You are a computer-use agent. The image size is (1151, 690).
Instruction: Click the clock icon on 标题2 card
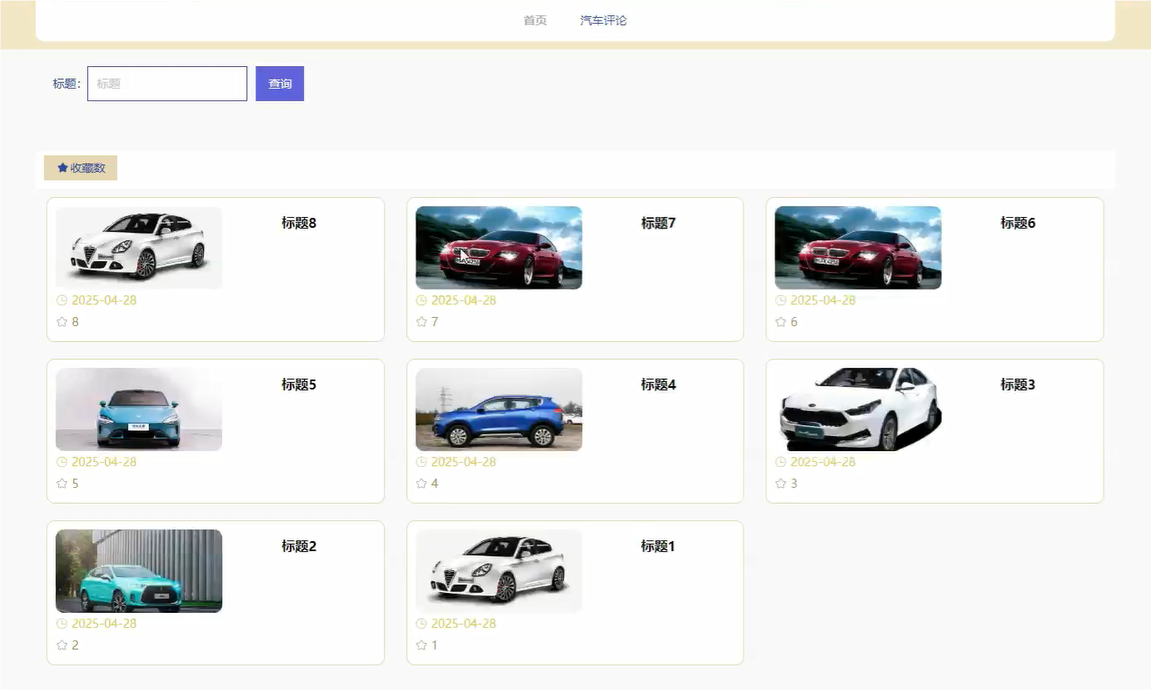click(62, 623)
